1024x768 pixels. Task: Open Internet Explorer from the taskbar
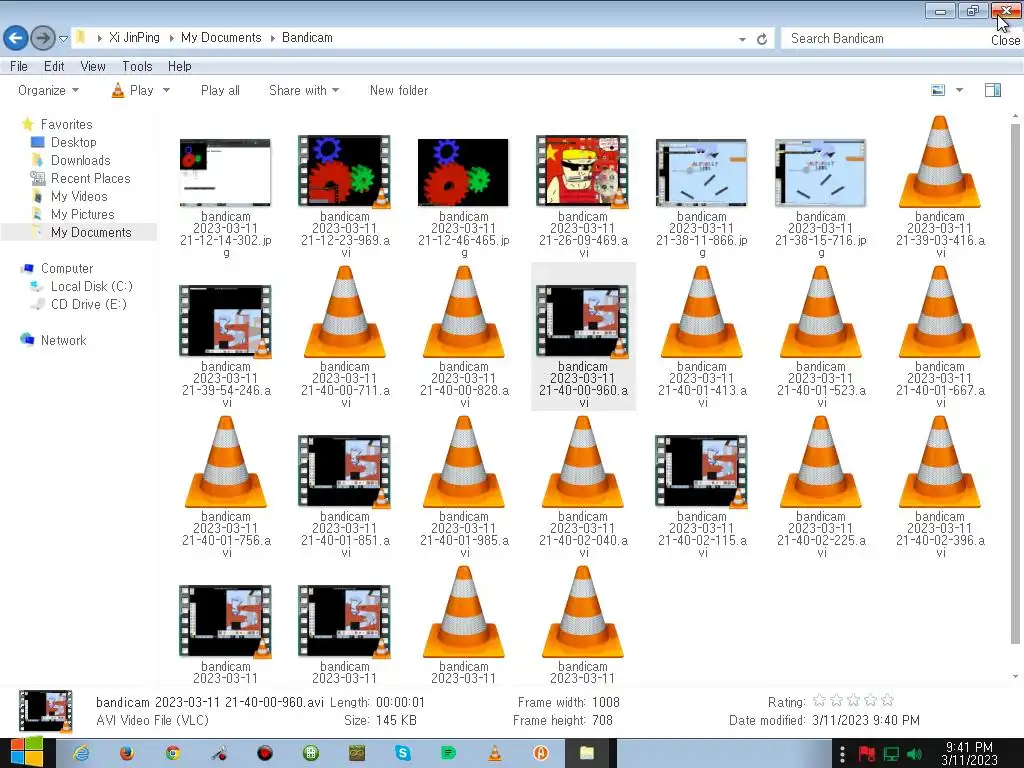81,753
